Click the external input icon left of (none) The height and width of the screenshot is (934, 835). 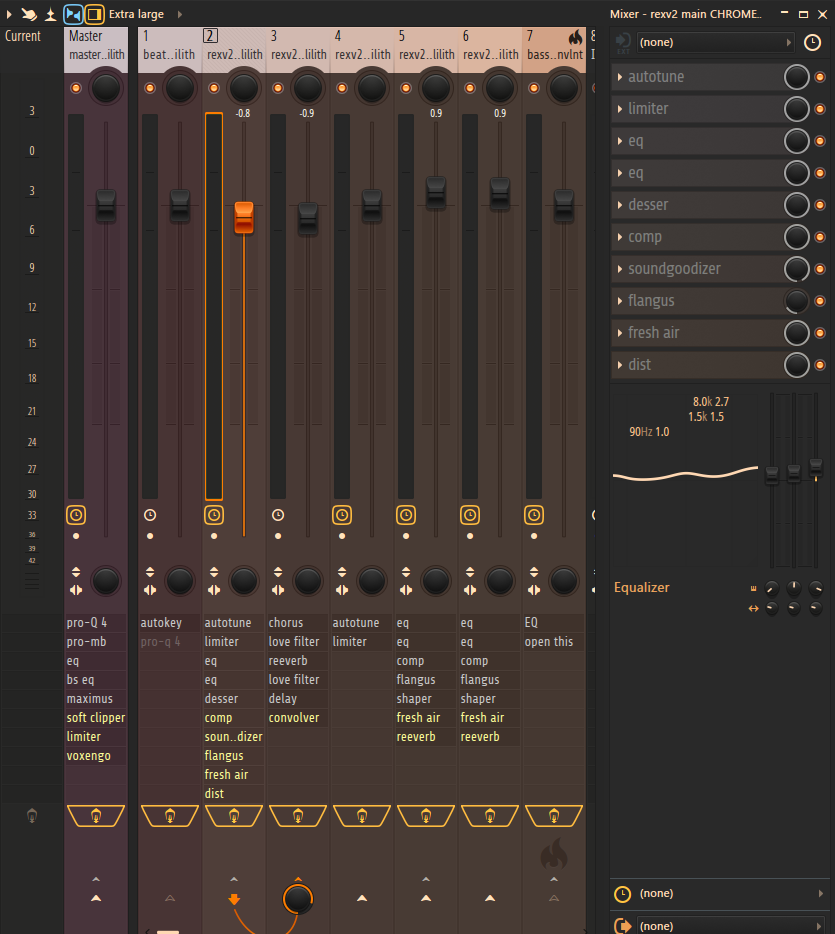(x=623, y=42)
